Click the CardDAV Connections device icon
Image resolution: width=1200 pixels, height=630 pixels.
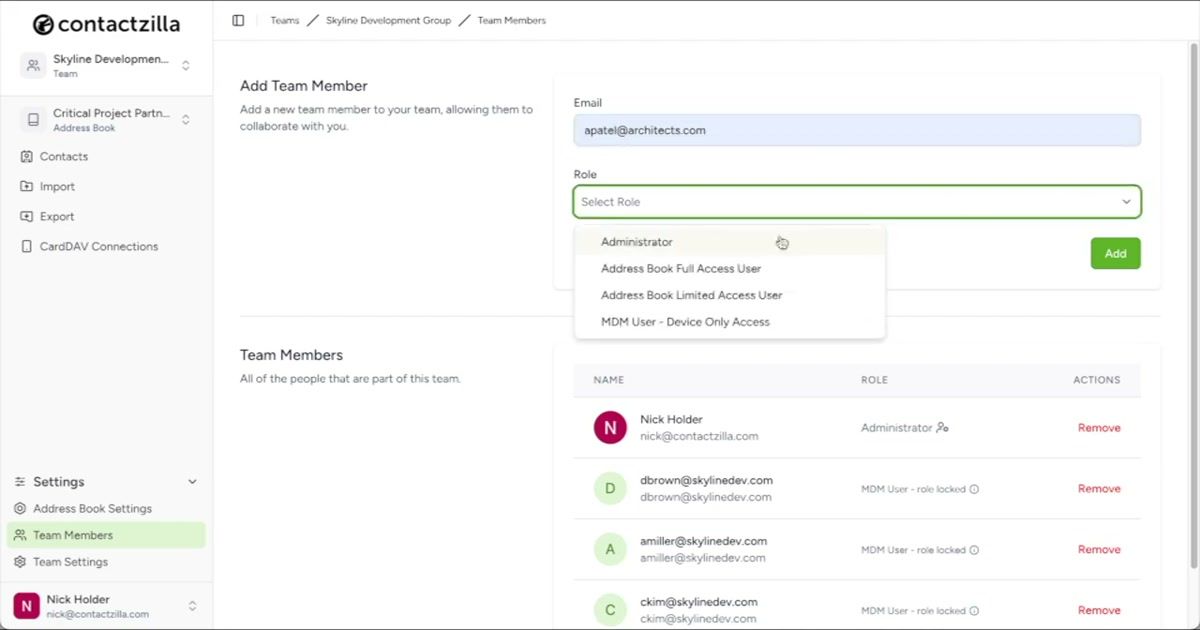tap(26, 247)
